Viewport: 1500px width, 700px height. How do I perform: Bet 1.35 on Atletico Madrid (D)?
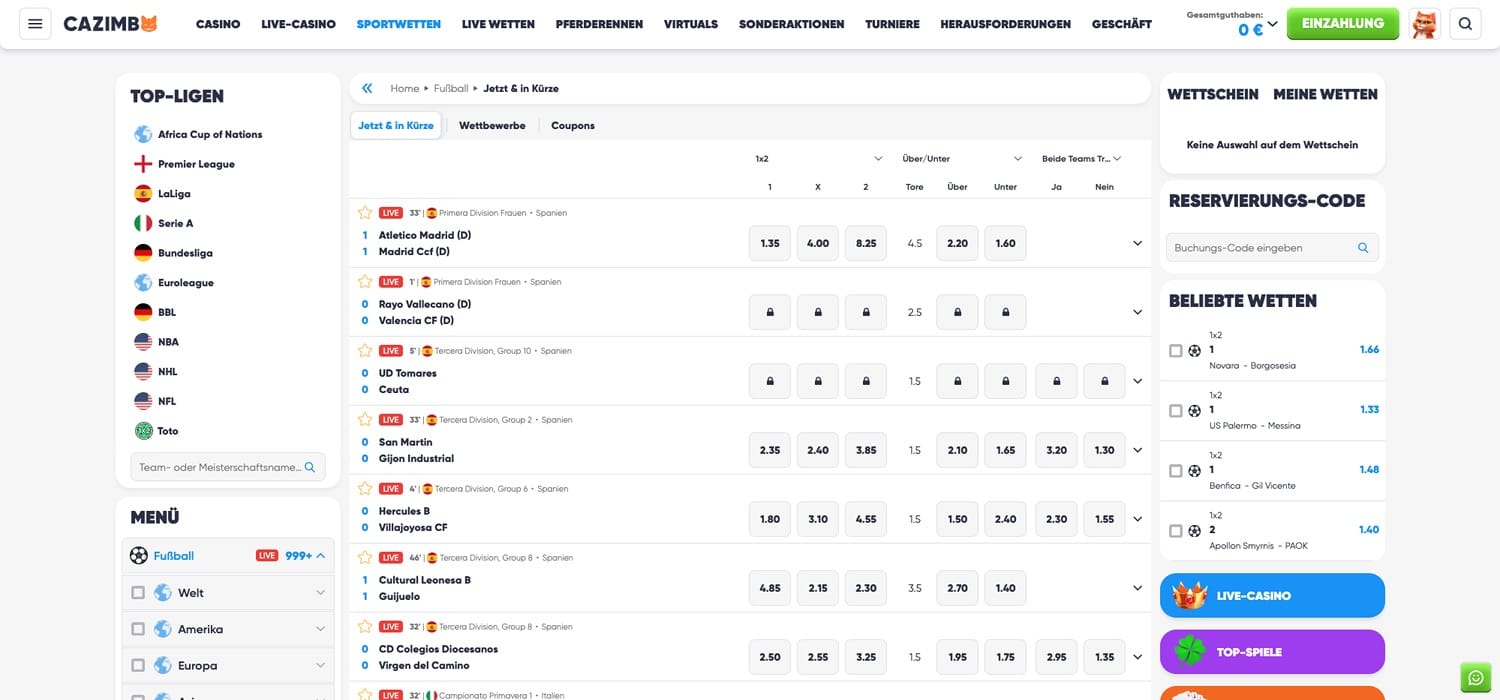770,243
